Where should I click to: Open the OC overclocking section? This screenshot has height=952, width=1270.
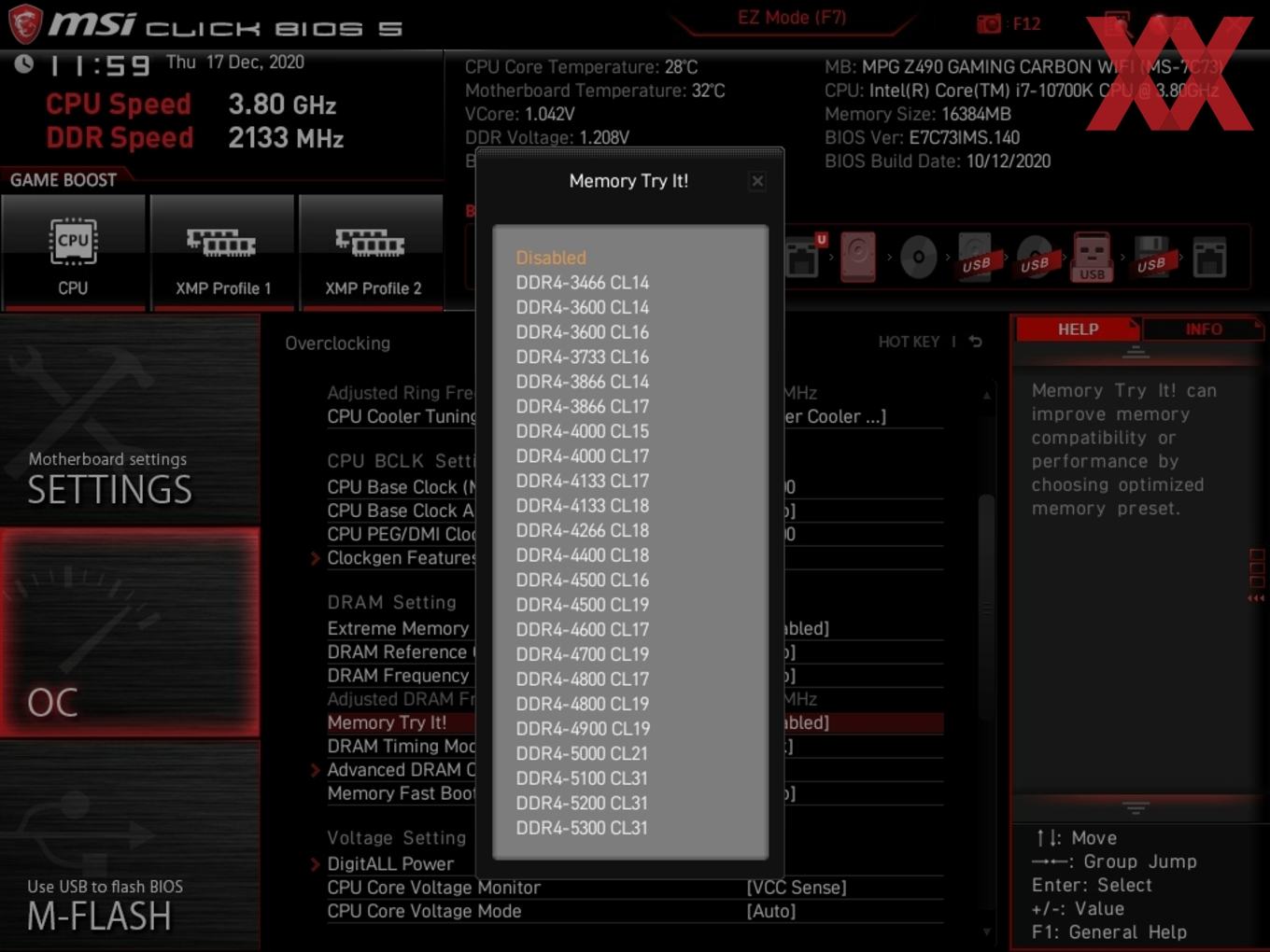(x=130, y=633)
